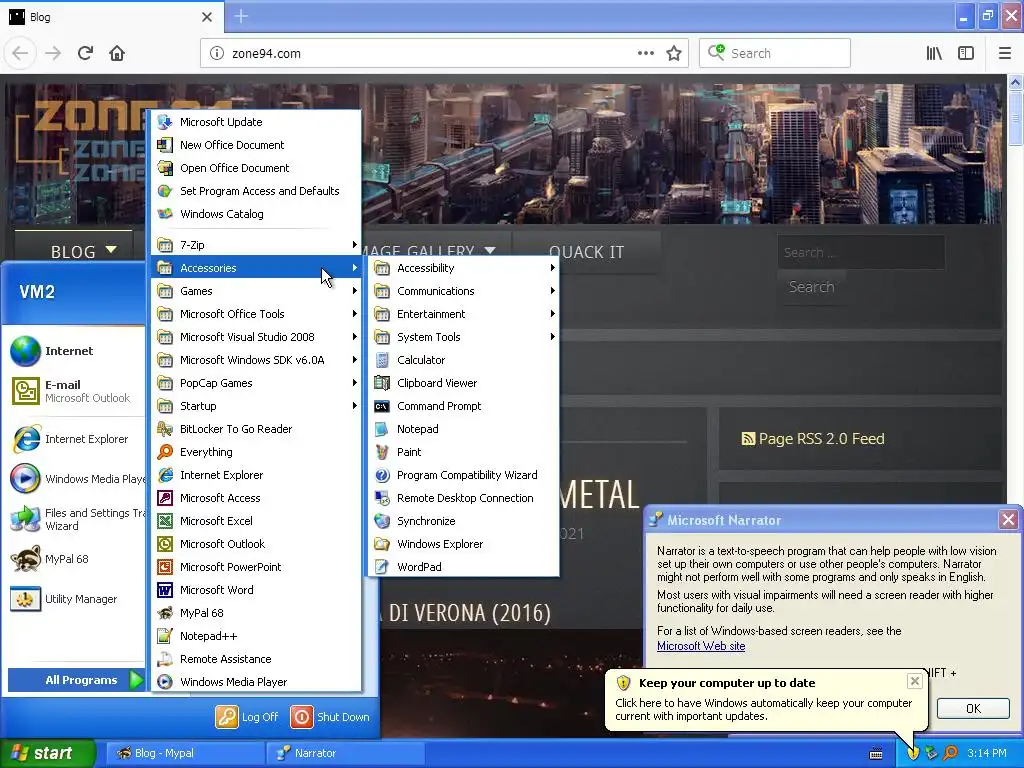Viewport: 1024px width, 768px height.
Task: Switch to Narrator taskbar item
Action: tap(345, 753)
